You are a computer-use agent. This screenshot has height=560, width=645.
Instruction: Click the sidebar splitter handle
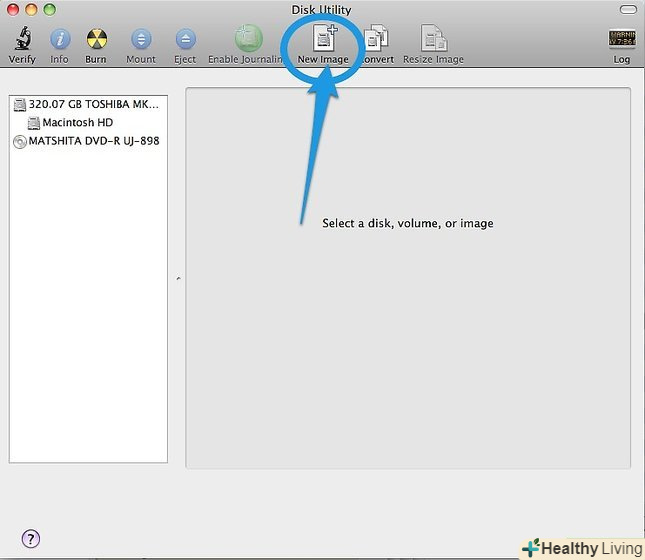(179, 279)
